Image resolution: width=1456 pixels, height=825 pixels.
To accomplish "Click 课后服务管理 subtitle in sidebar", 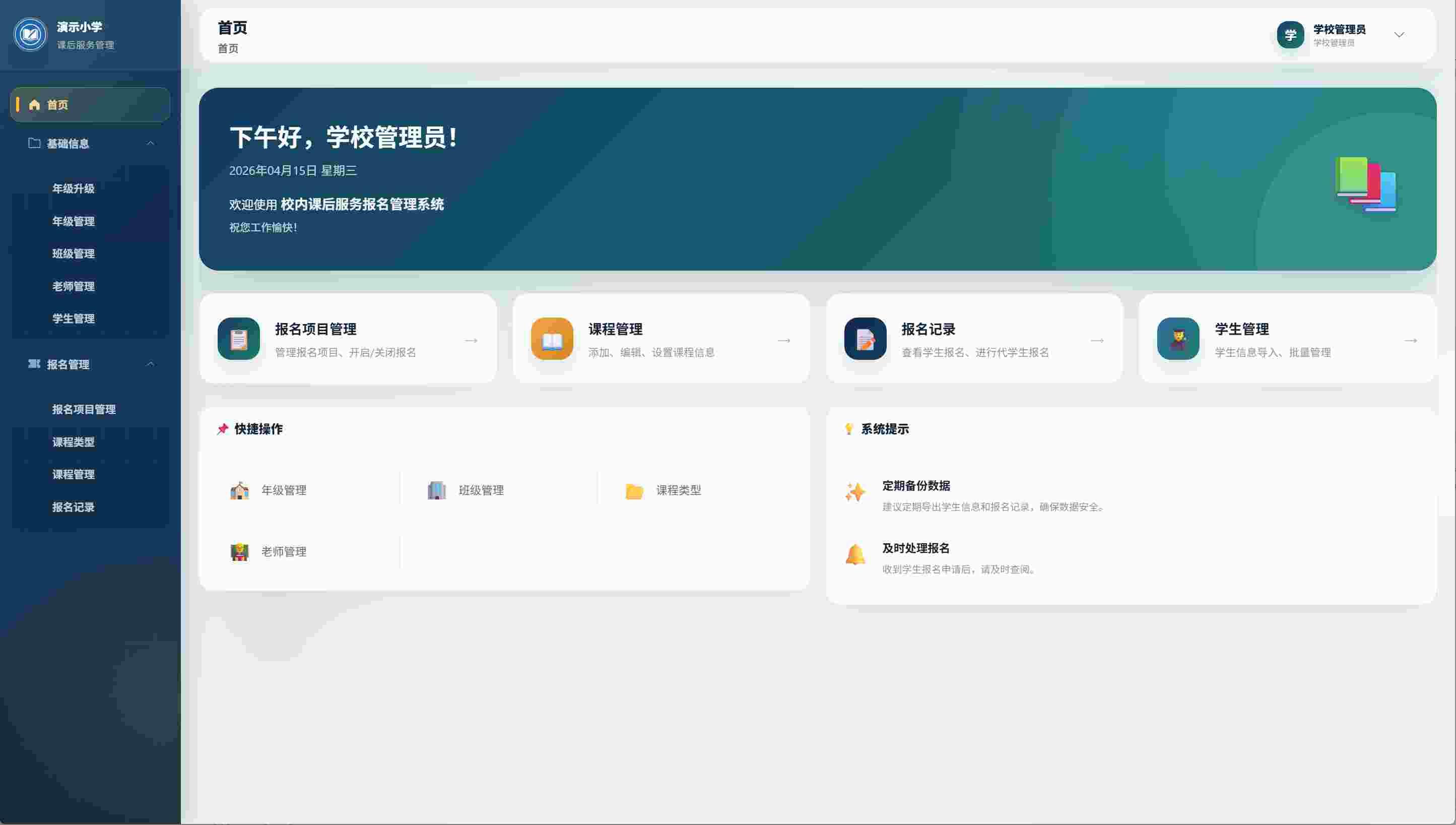I will coord(86,45).
